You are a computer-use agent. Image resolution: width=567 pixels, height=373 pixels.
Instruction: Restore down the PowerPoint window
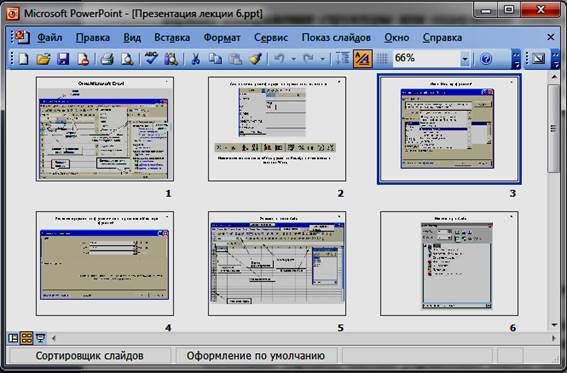pos(509,10)
